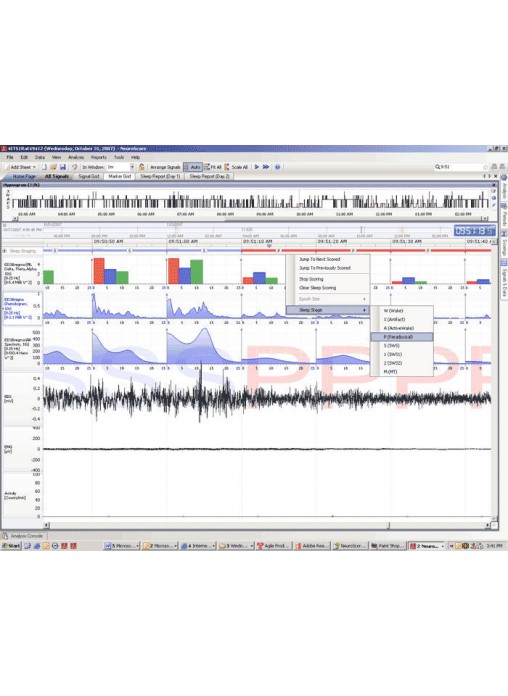Toggle the Auto scaling button

(x=193, y=167)
